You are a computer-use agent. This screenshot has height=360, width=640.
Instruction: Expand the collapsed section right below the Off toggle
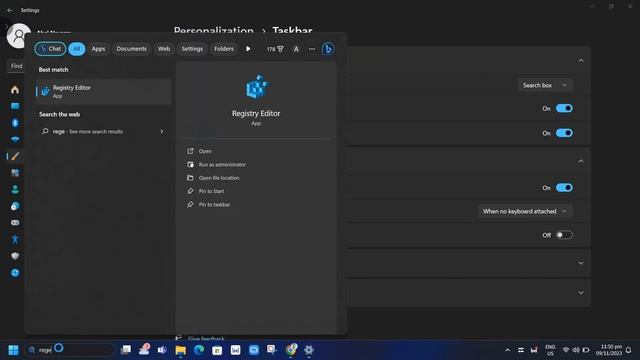pos(581,263)
